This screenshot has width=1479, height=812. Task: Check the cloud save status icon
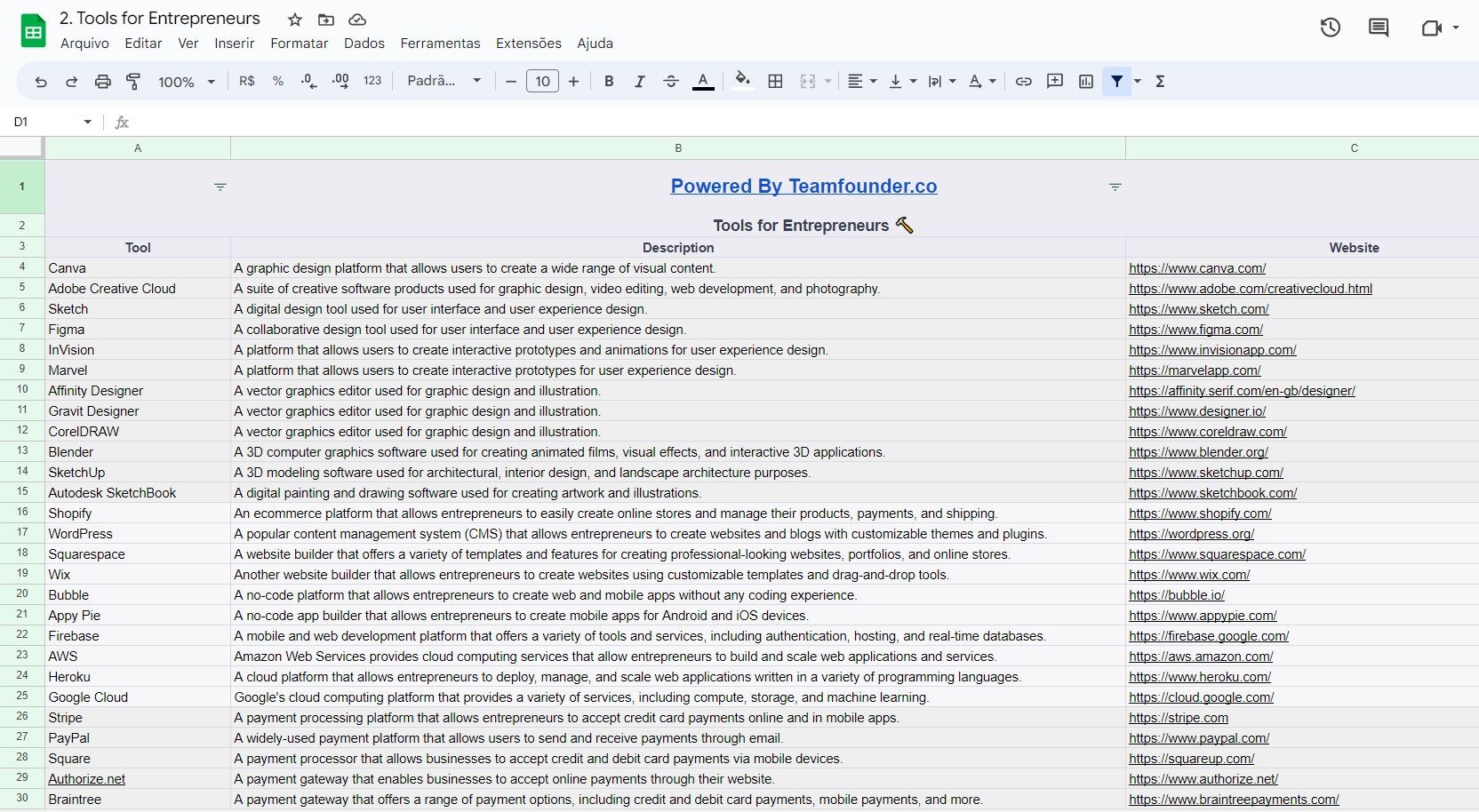click(357, 20)
